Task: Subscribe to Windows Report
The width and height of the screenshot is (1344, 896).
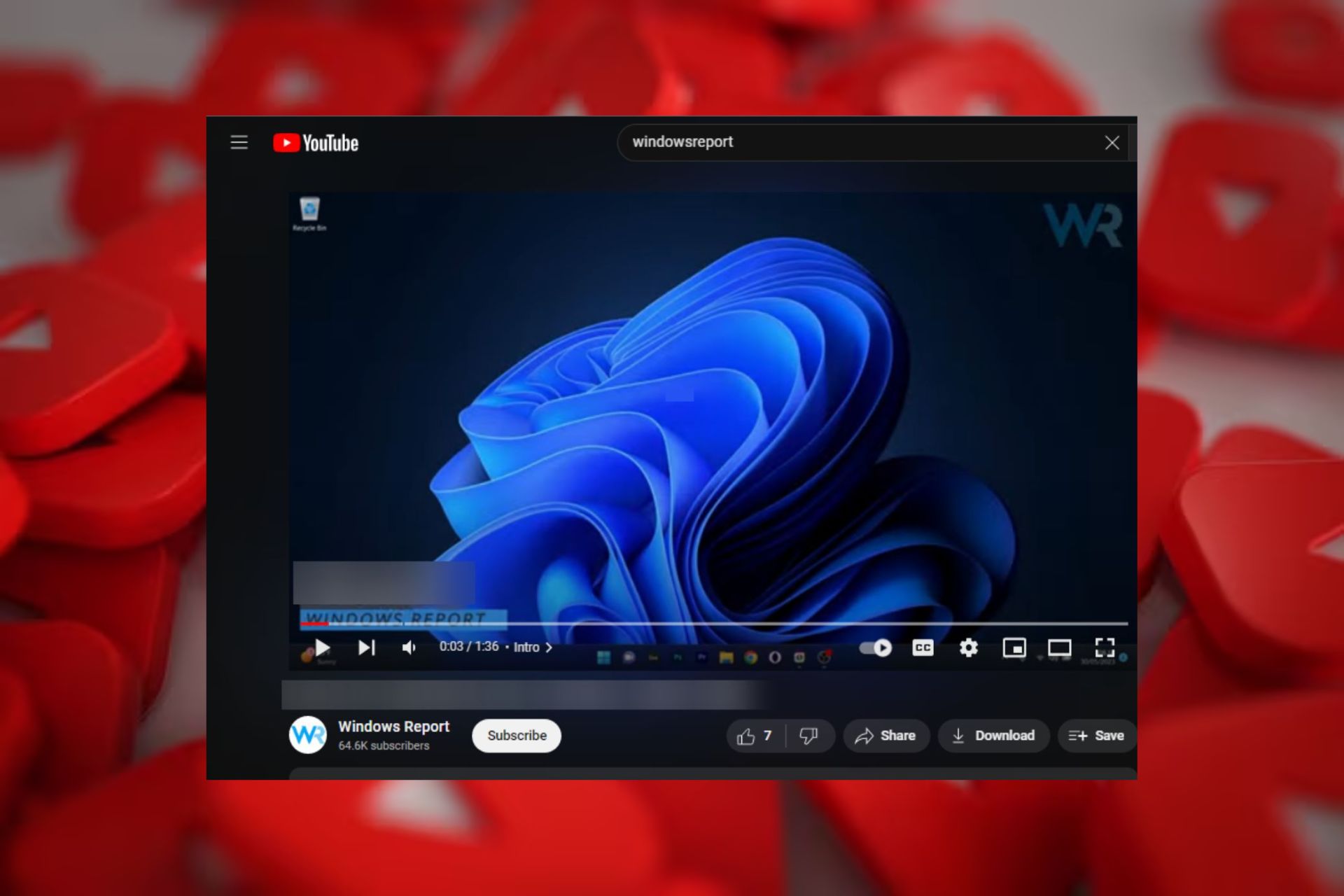Action: 517,736
